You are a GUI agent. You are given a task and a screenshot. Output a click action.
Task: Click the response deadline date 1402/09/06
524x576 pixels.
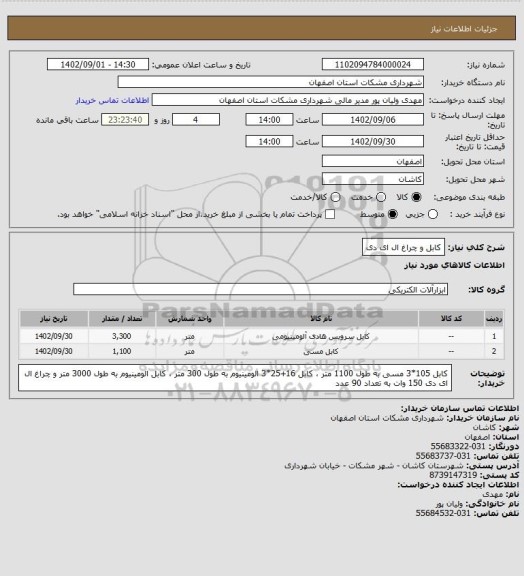click(x=373, y=120)
